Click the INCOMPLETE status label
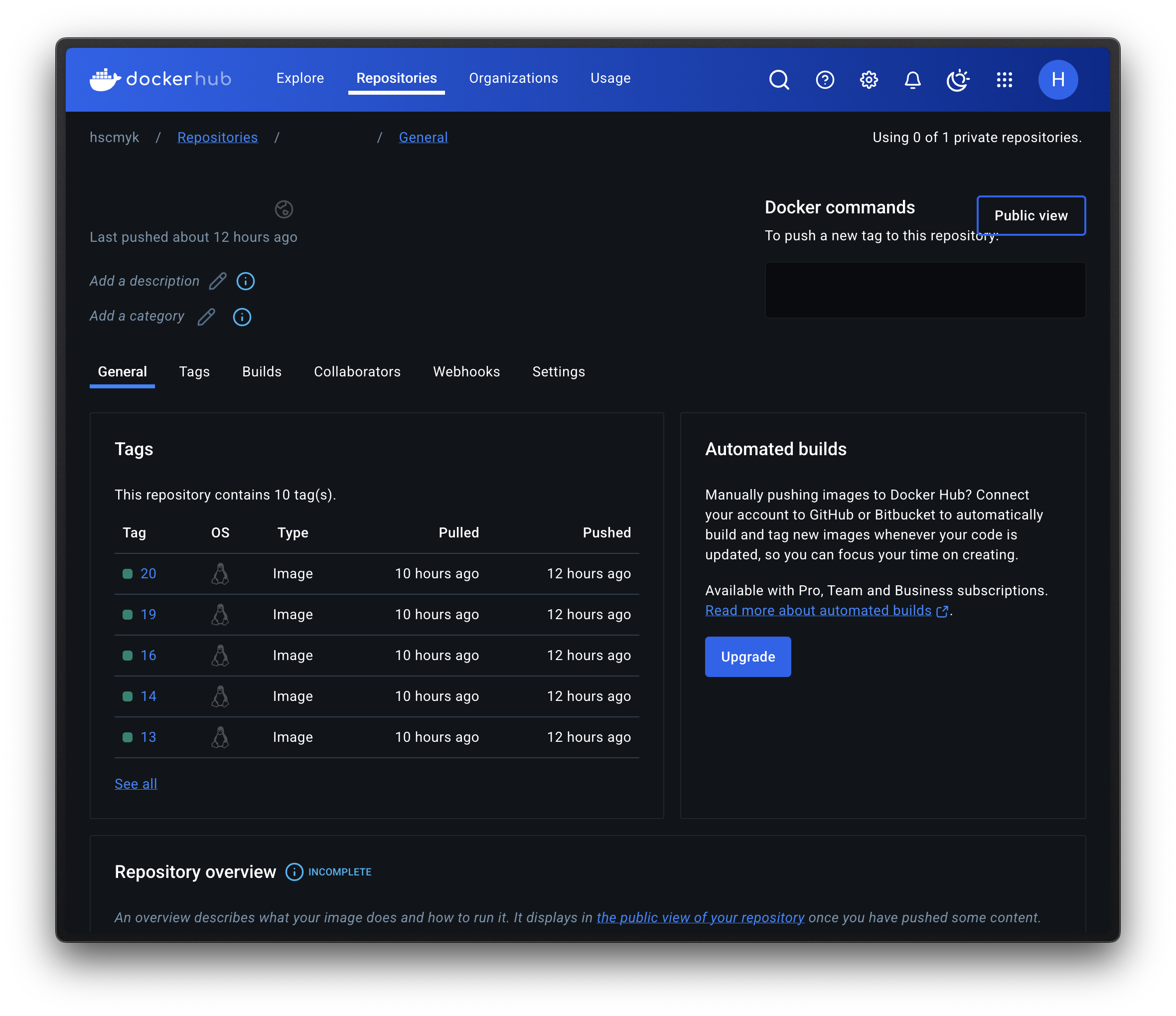 [x=340, y=872]
